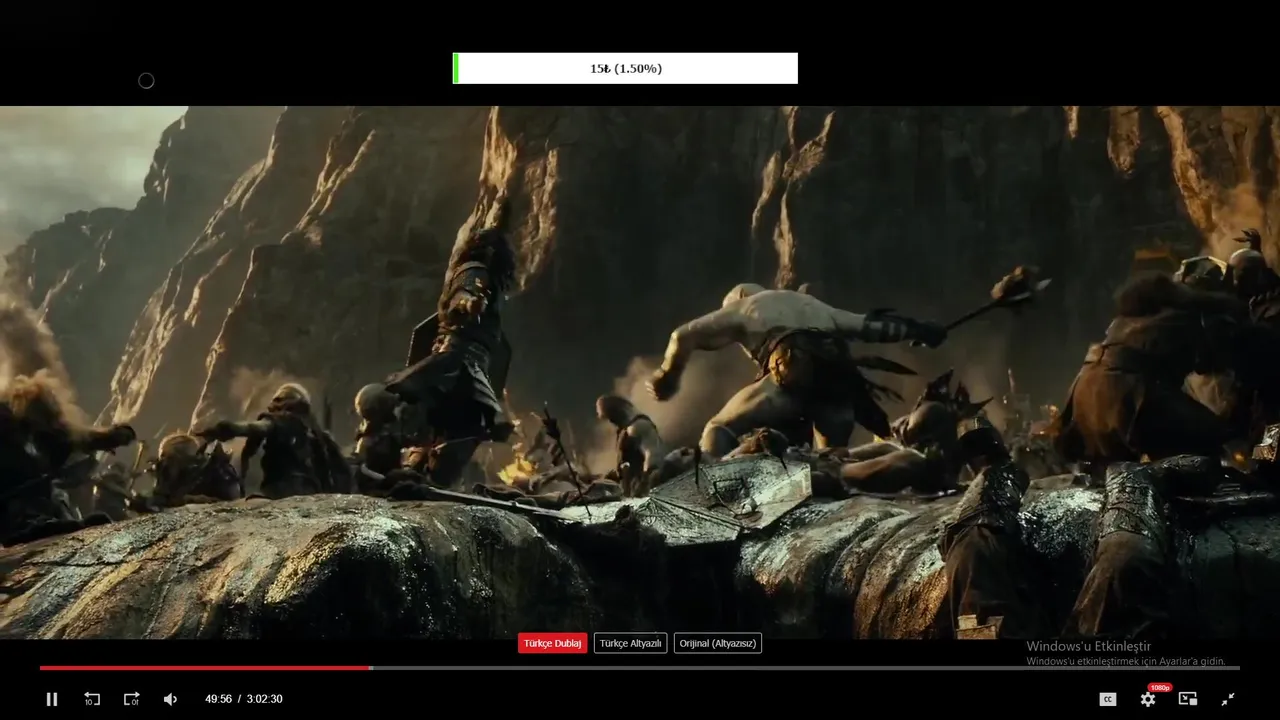The height and width of the screenshot is (720, 1280).
Task: Choose Orijinal (Altyazısız) version
Action: [717, 643]
